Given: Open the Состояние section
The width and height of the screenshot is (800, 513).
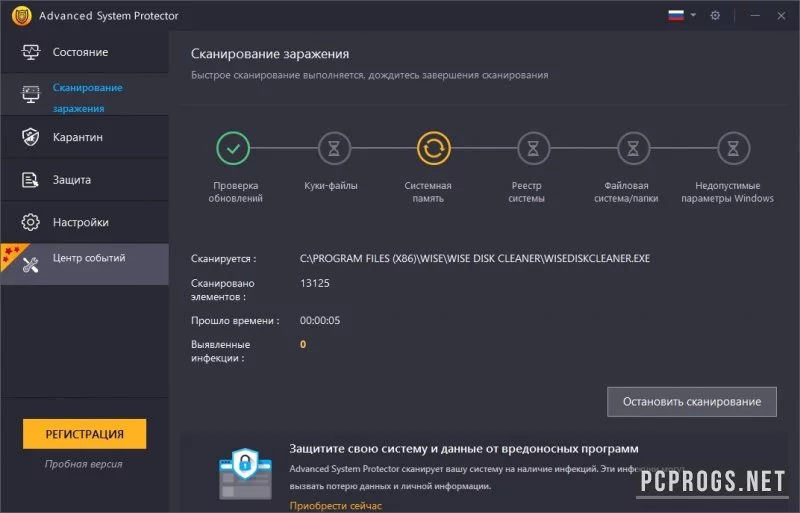Looking at the screenshot, I should [85, 52].
